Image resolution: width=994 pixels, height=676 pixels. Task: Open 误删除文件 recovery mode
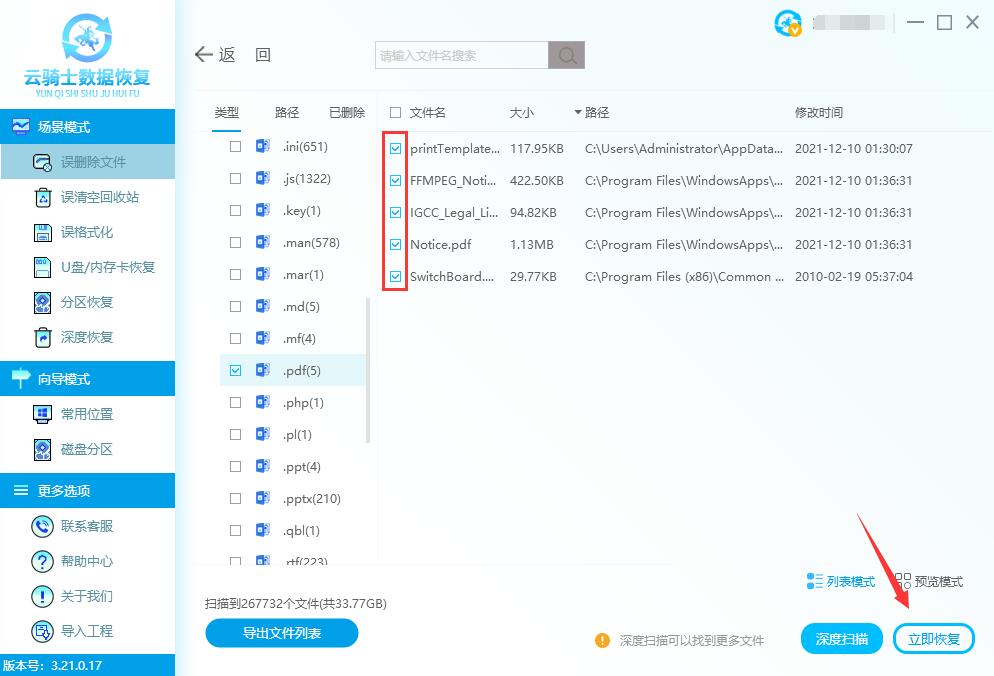tap(87, 162)
